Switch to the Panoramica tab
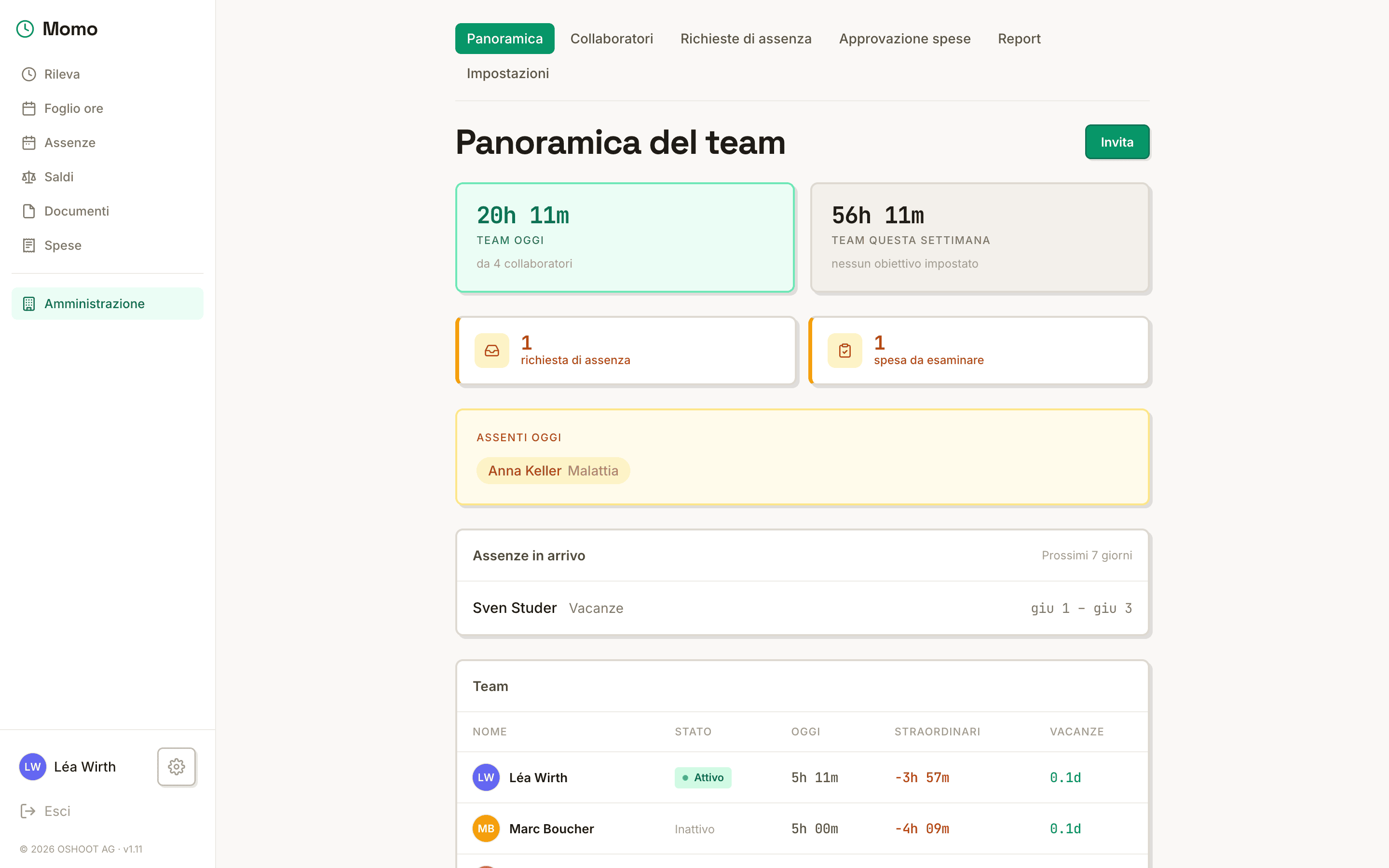The height and width of the screenshot is (868, 1389). [x=504, y=39]
